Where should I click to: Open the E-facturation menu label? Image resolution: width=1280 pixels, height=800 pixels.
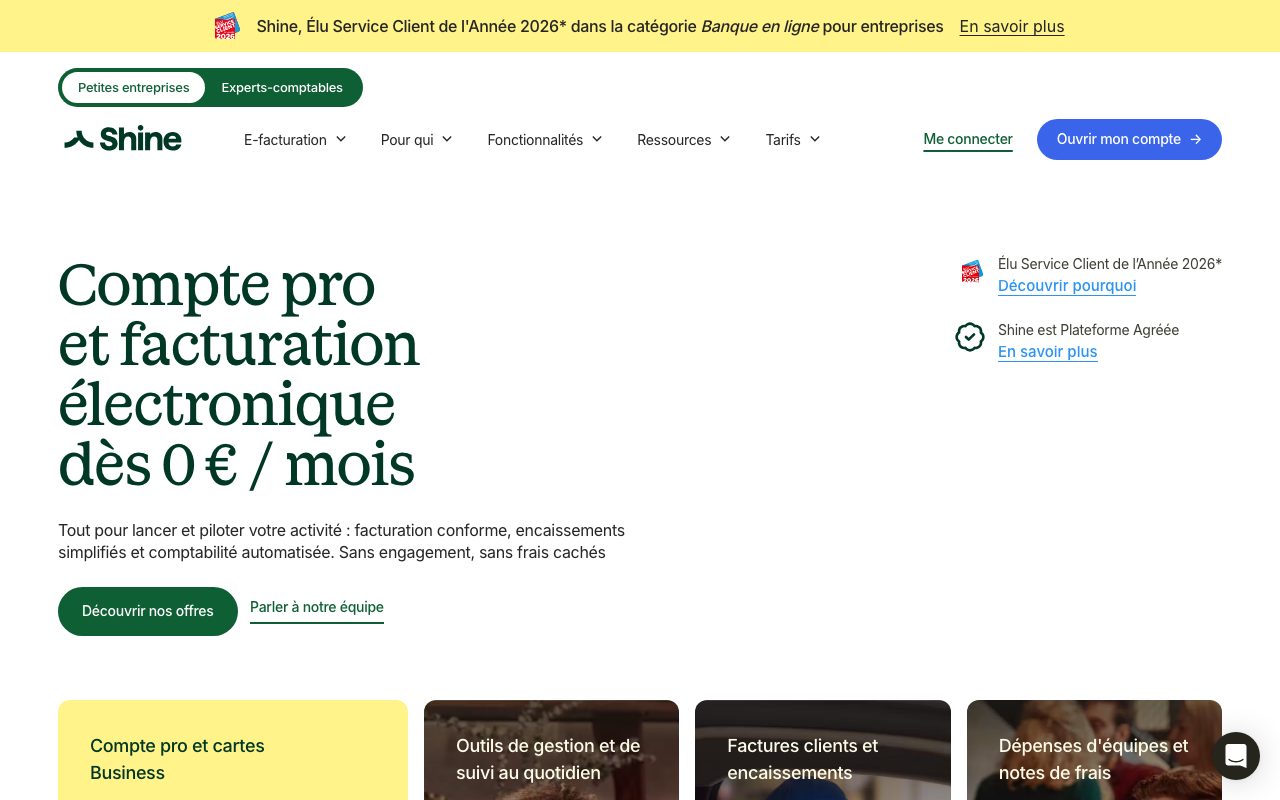[x=285, y=140]
